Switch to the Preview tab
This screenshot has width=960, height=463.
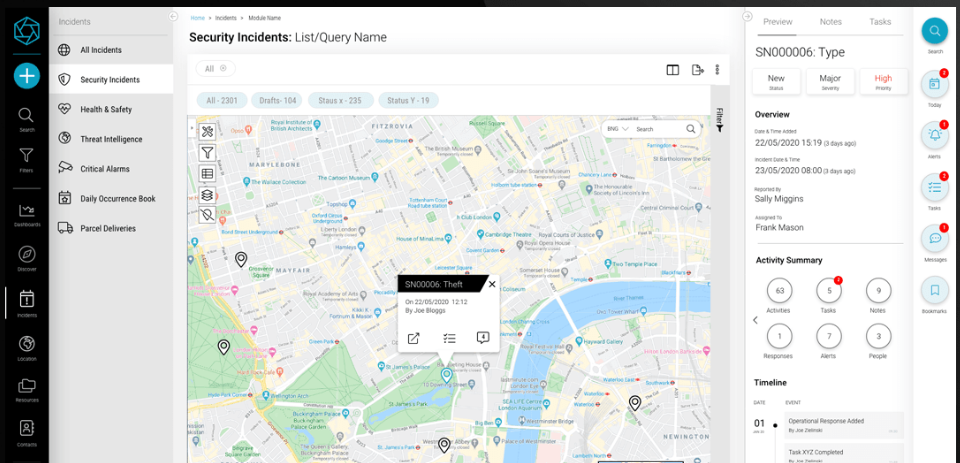778,22
